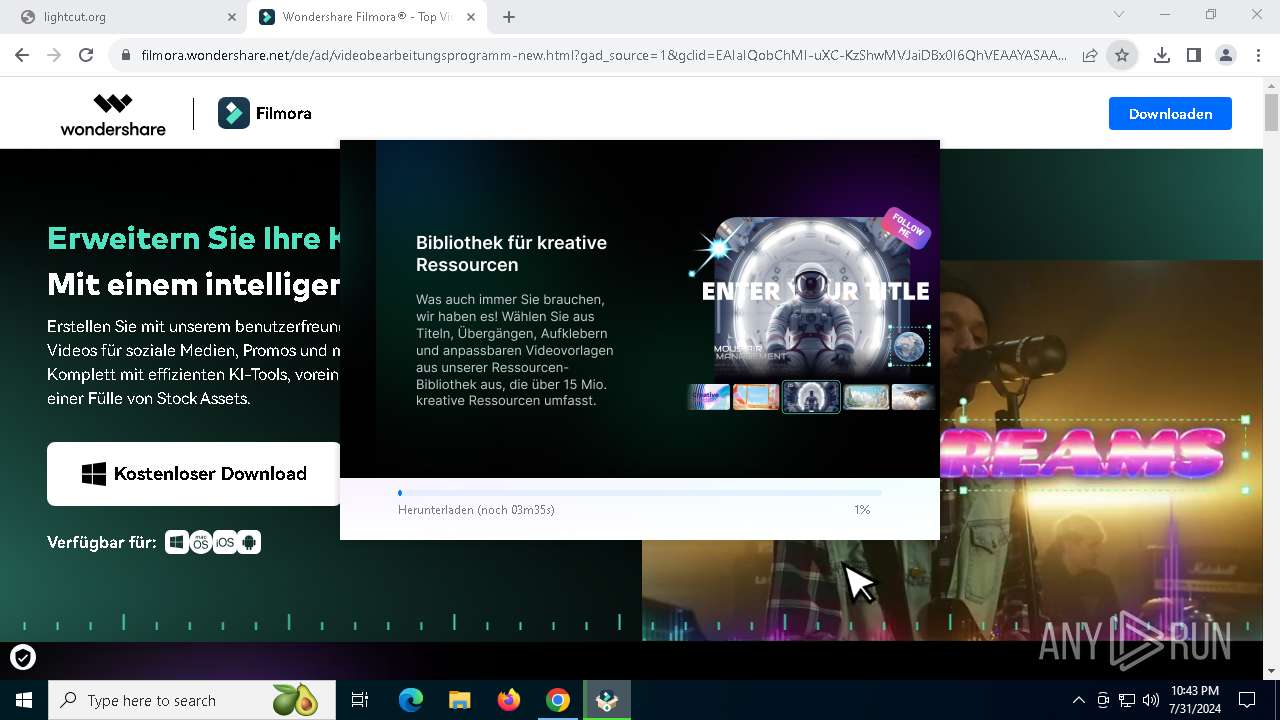This screenshot has width=1280, height=720.
Task: Share this page icon in address bar
Action: (x=1090, y=56)
